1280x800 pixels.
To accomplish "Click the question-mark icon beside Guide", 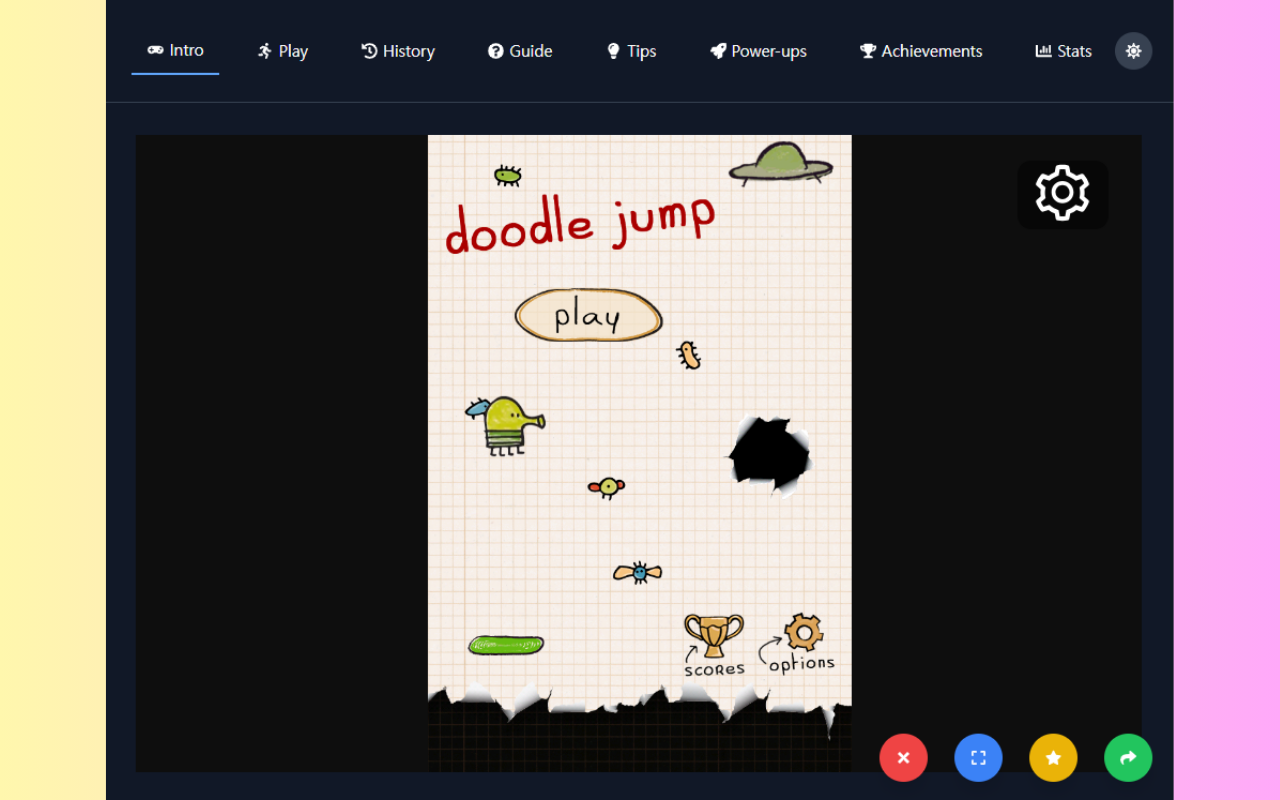I will (x=495, y=50).
